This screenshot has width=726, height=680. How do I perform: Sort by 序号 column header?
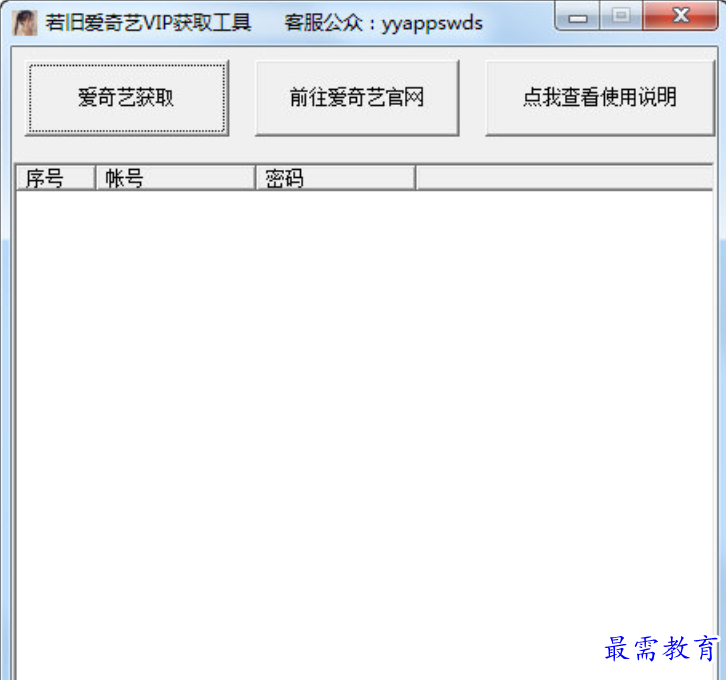tap(55, 178)
